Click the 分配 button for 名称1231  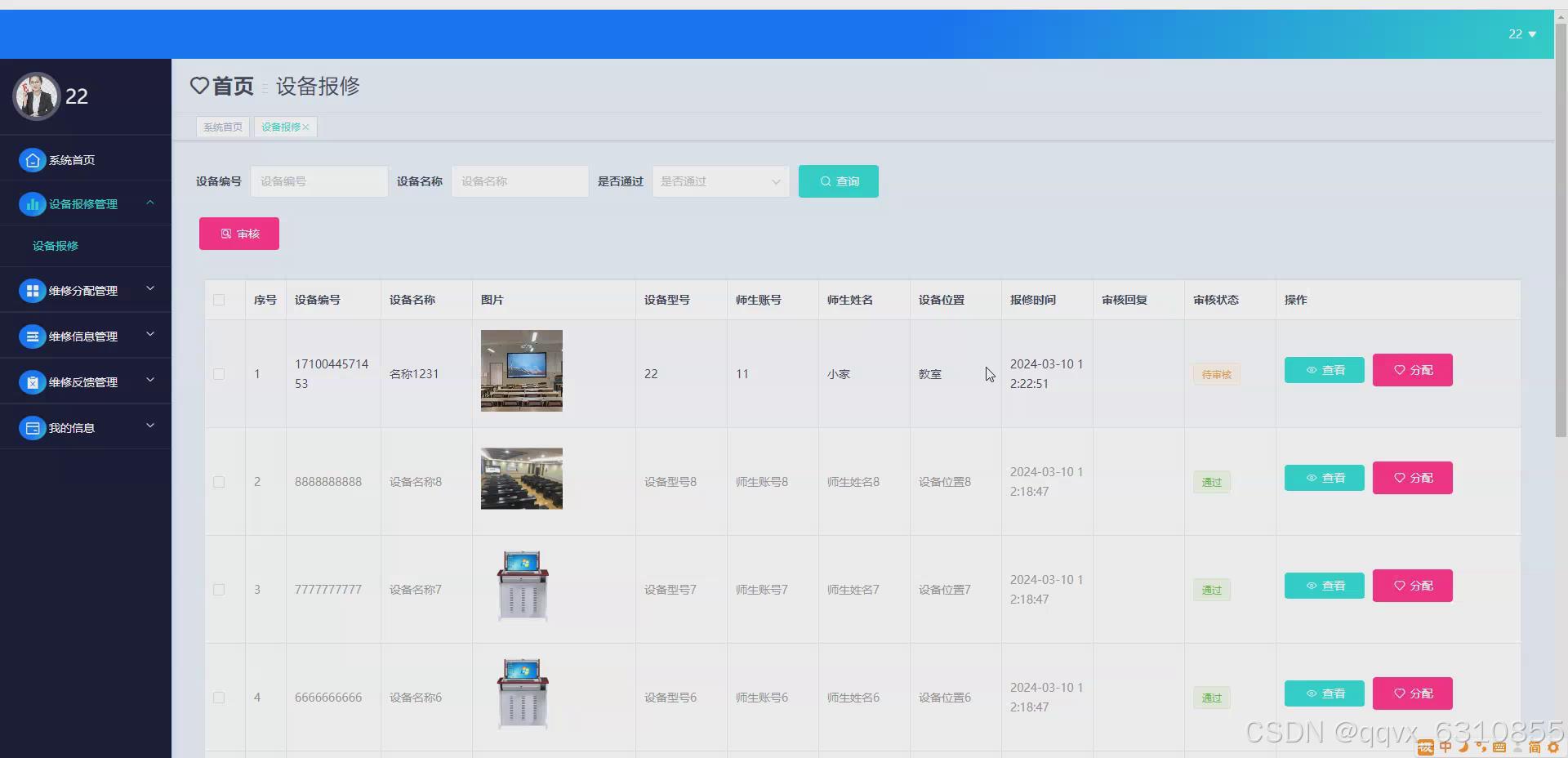(x=1413, y=370)
